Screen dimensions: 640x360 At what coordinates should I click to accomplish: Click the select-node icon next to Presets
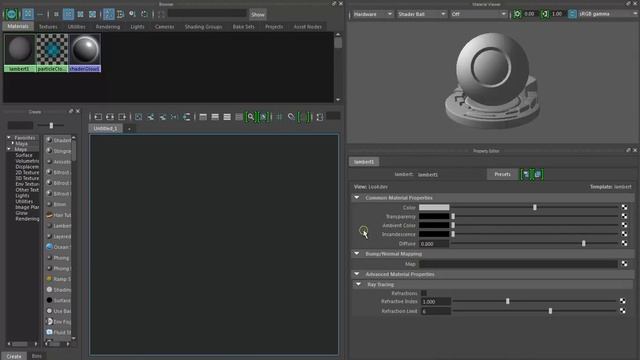click(526, 174)
